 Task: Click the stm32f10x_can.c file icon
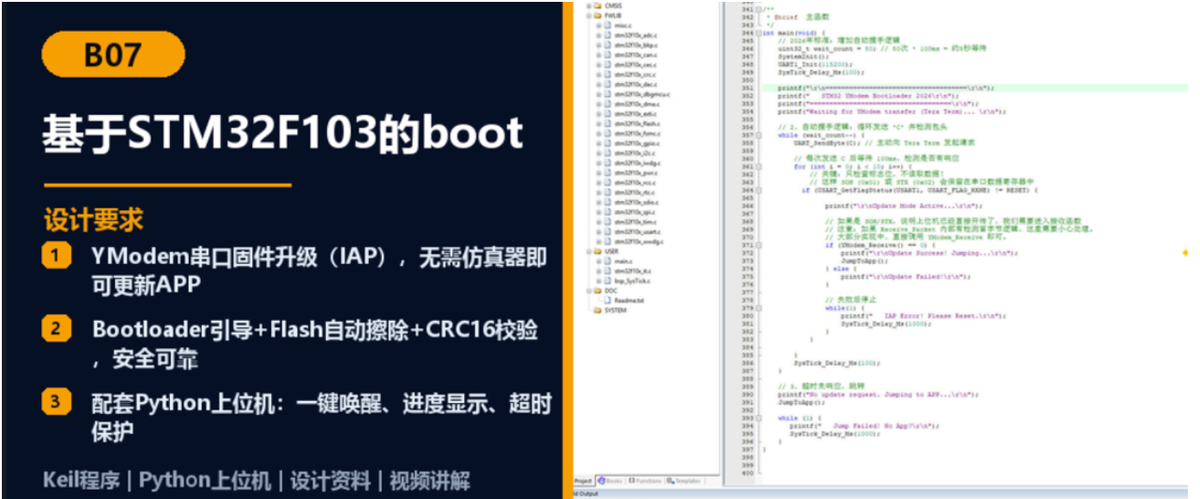click(x=608, y=54)
